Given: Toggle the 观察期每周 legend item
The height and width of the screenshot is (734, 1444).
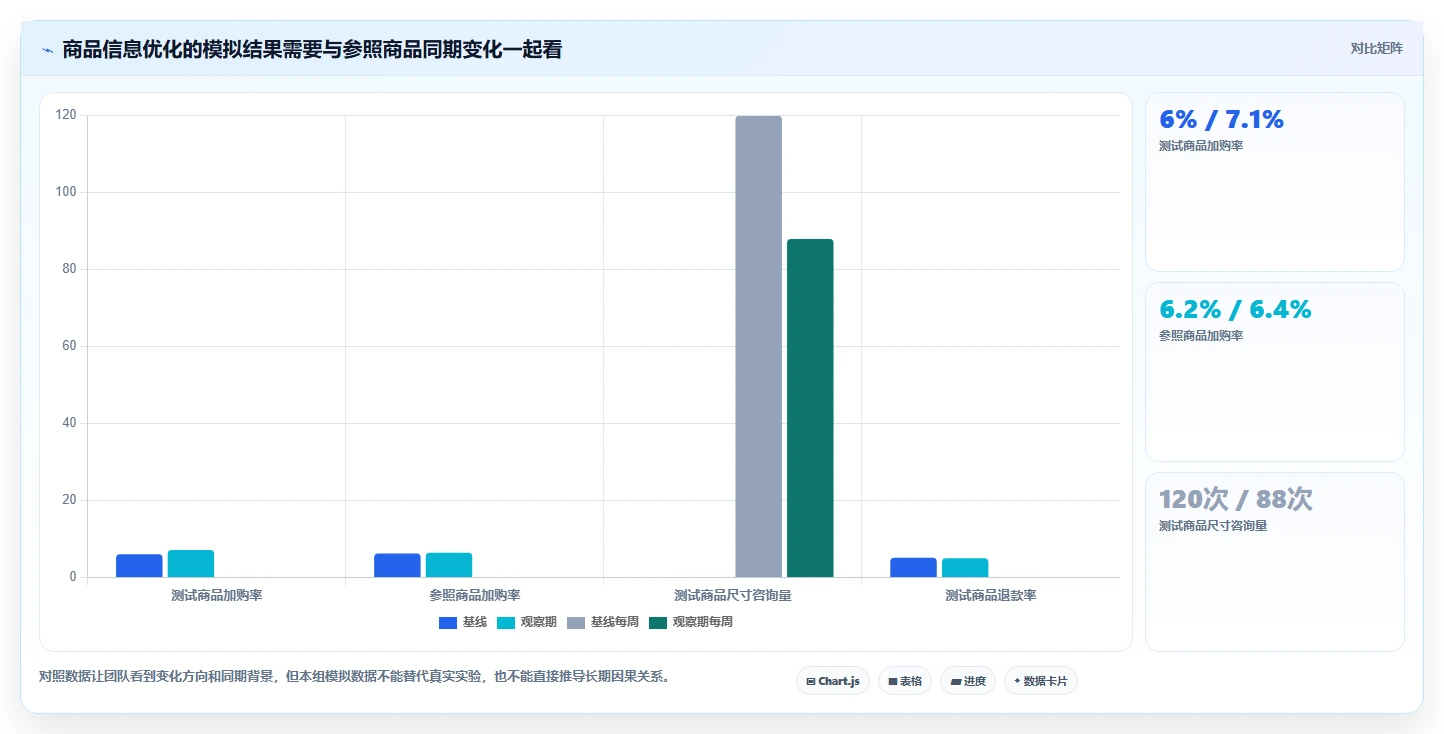Looking at the screenshot, I should 691,623.
